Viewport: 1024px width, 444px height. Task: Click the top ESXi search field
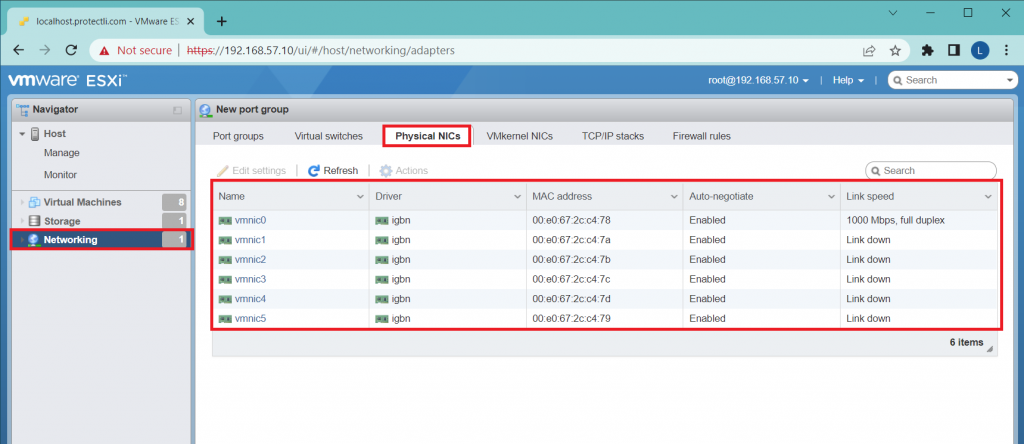click(x=952, y=80)
